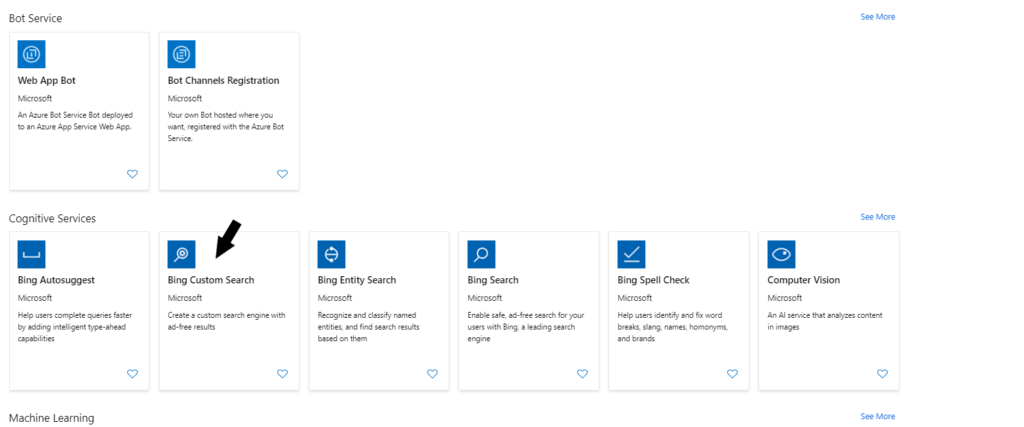1024x427 pixels.
Task: Click the Bing Search title link
Action: [x=493, y=280]
